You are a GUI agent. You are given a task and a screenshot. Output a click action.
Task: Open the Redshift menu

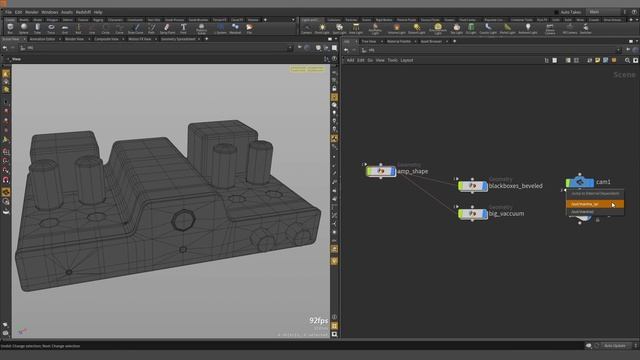coord(83,12)
